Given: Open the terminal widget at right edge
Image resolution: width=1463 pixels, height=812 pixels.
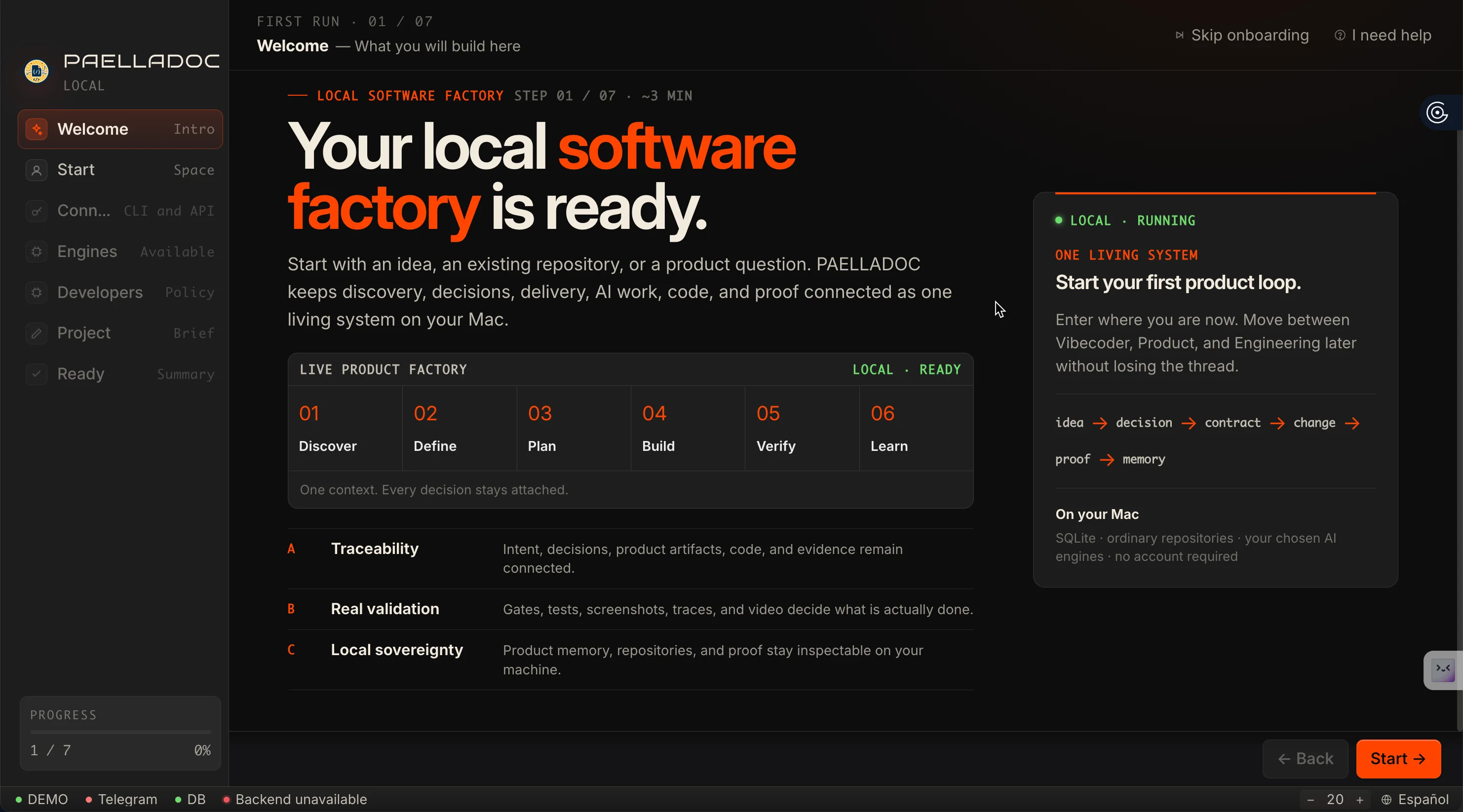Looking at the screenshot, I should point(1443,670).
